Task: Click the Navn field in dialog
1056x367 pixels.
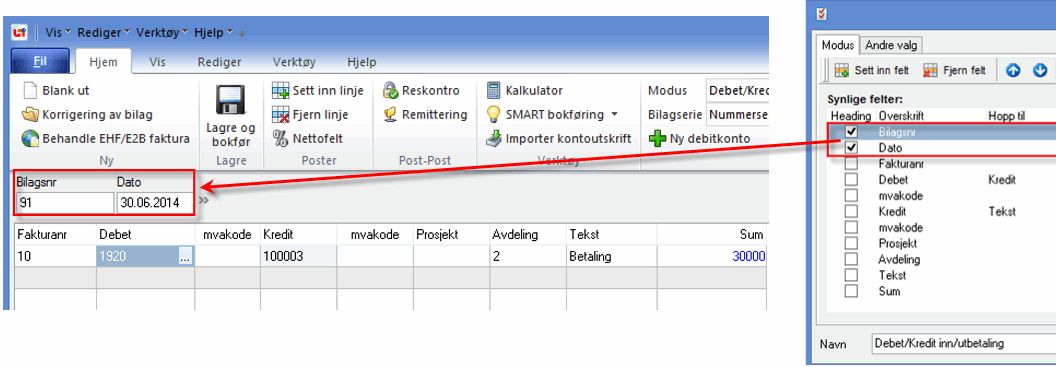Action: 964,343
